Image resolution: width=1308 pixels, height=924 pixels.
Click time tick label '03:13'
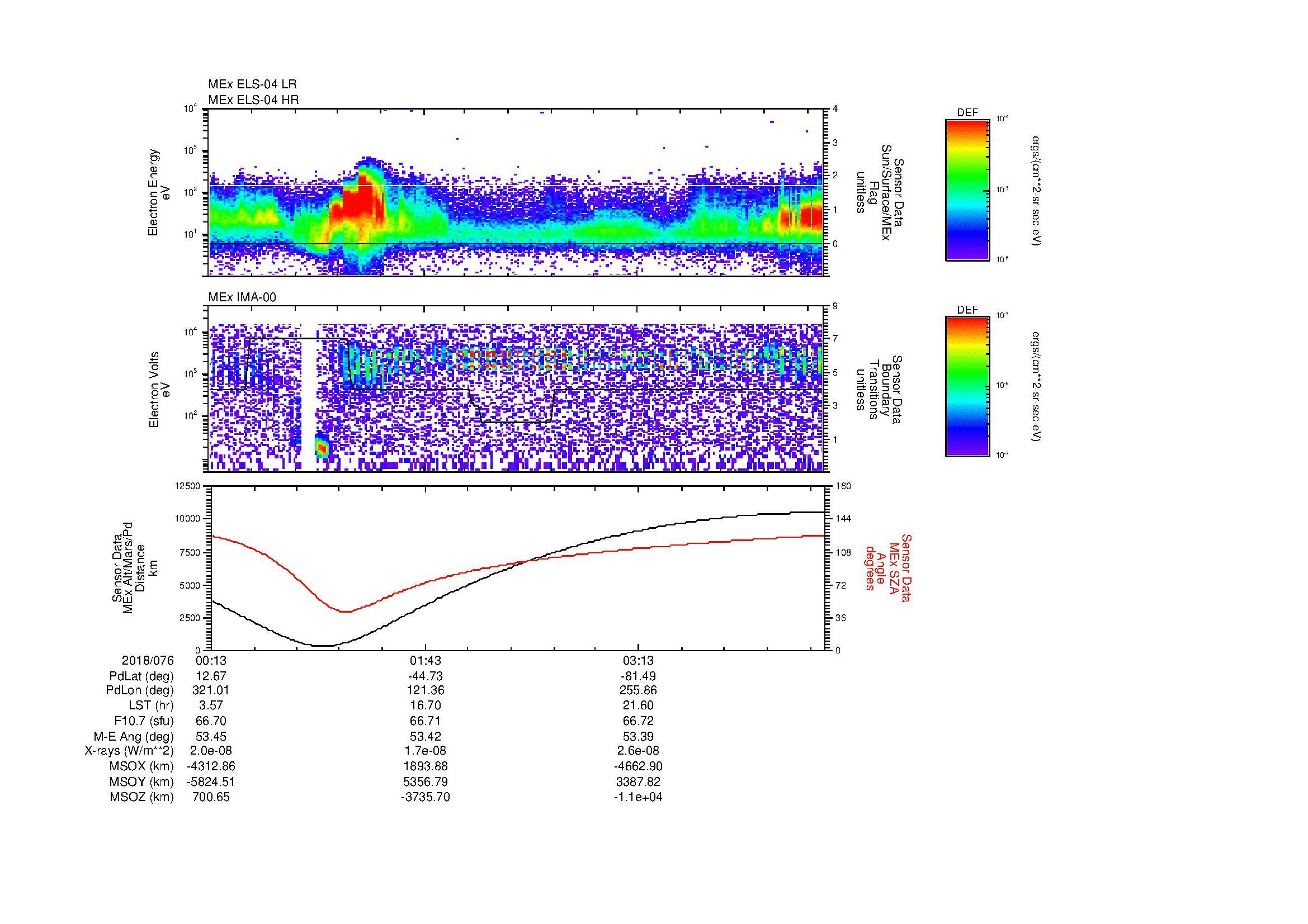coord(638,661)
